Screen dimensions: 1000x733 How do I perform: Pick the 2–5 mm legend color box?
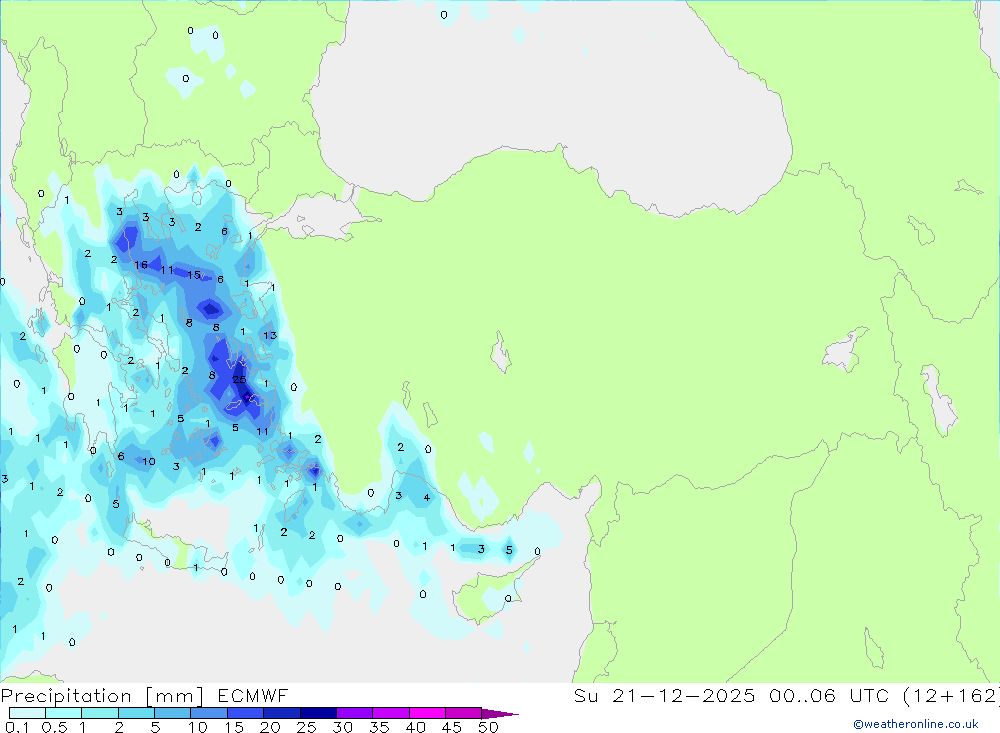[x=136, y=713]
